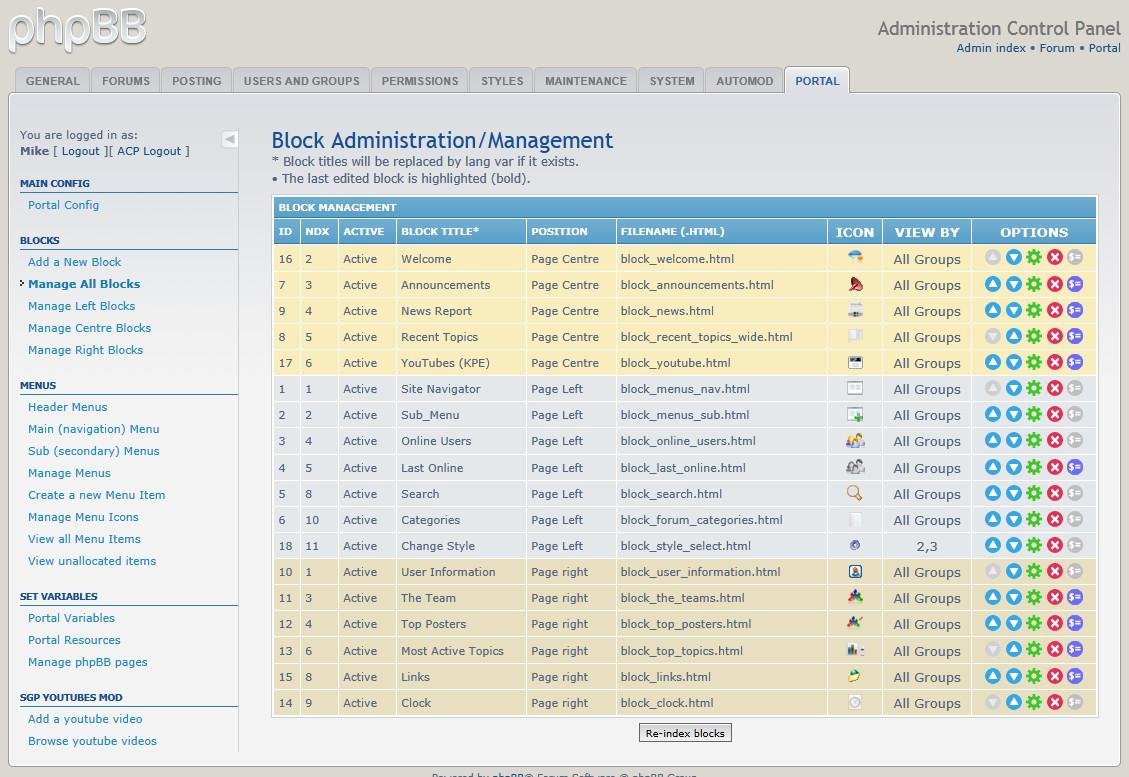Image resolution: width=1129 pixels, height=777 pixels.
Task: Switch to the STYLES tab
Action: 501,80
